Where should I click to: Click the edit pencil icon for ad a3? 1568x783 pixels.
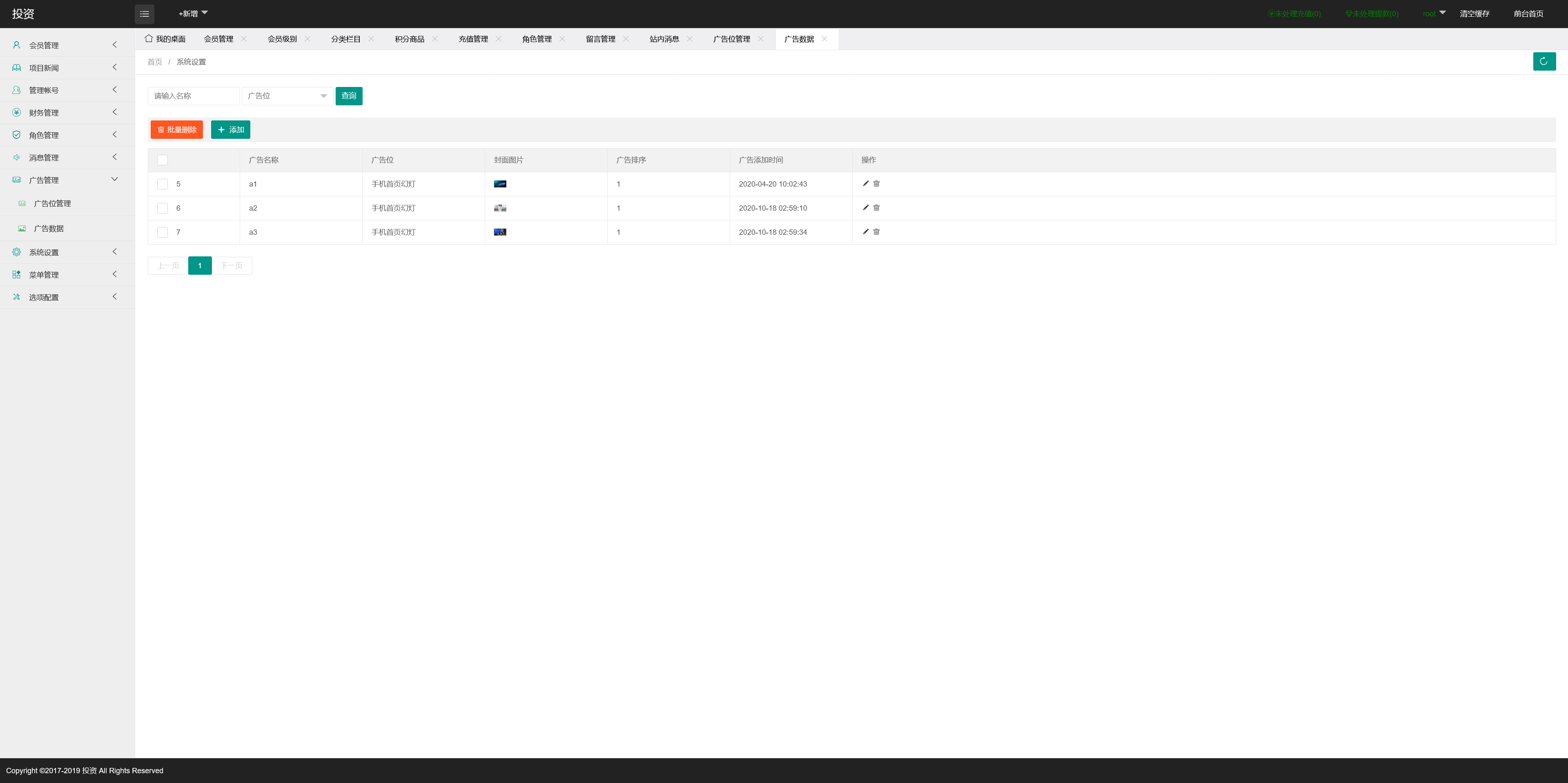coord(866,232)
